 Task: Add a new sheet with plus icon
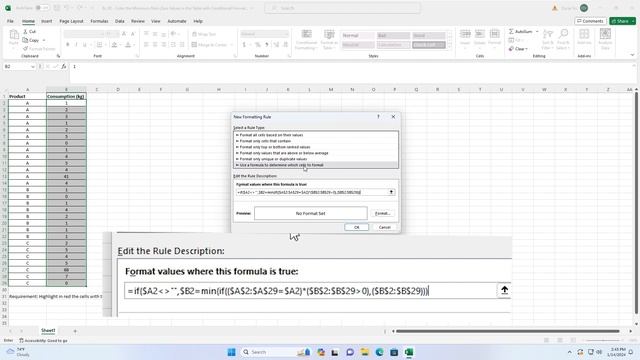(75, 331)
